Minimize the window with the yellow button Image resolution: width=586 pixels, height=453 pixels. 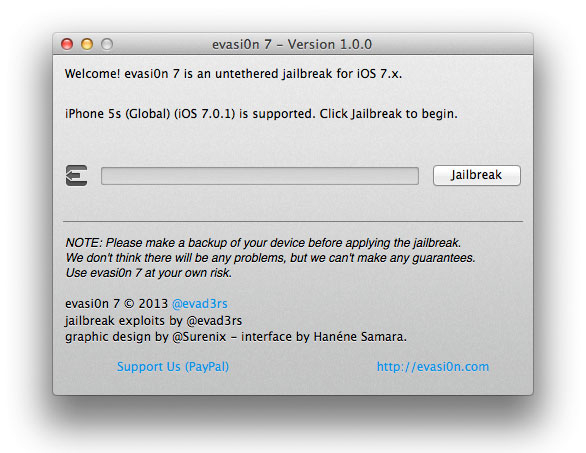[x=87, y=44]
